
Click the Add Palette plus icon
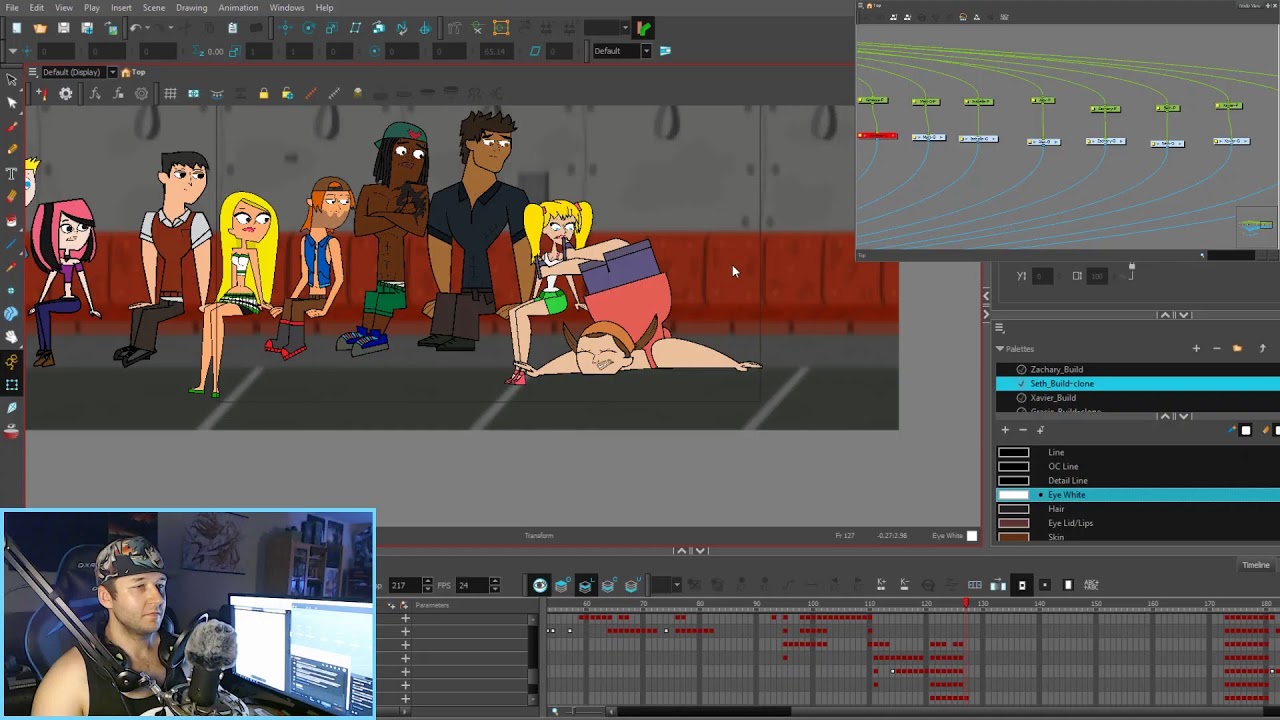point(1196,348)
